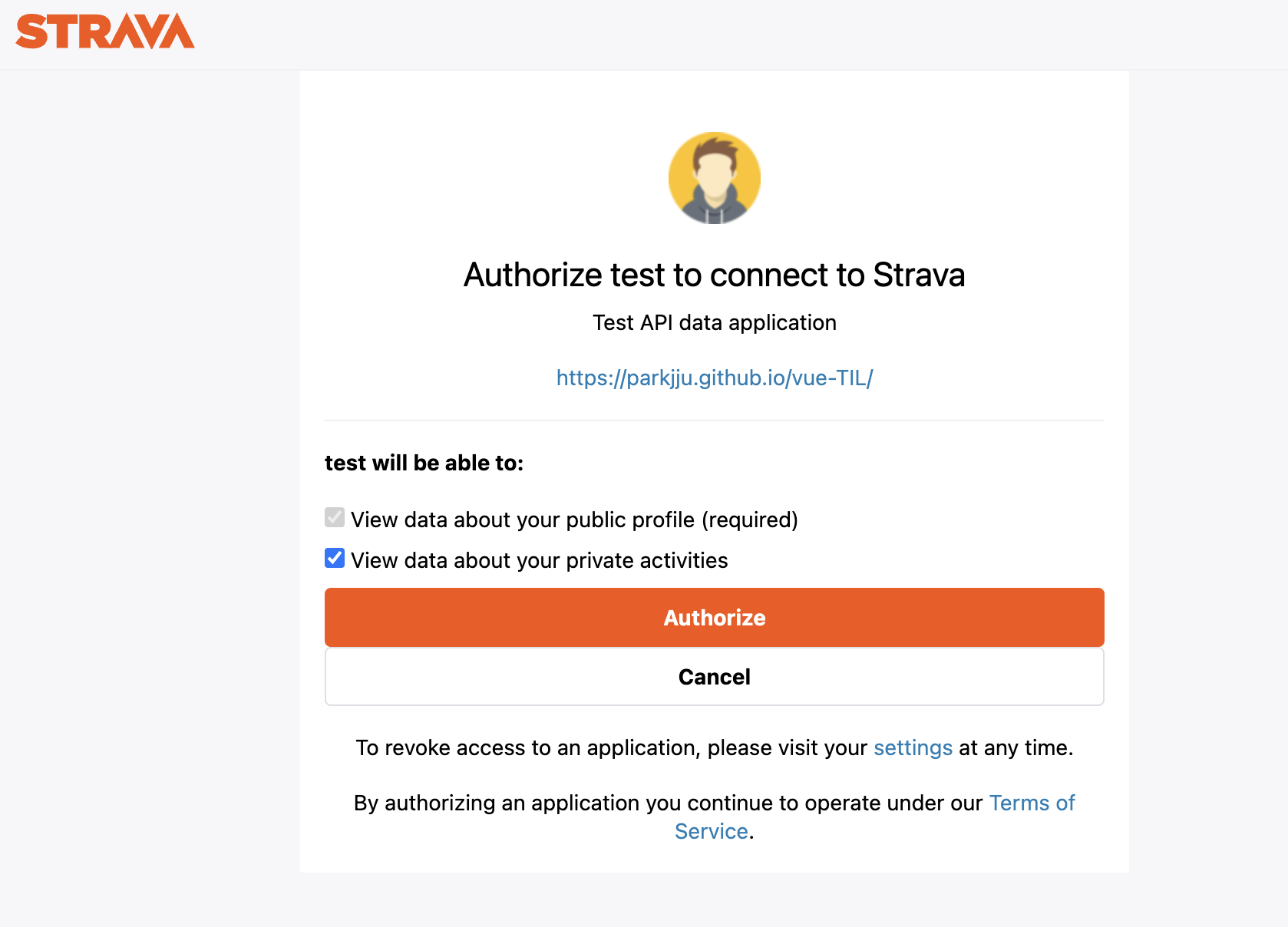1288x927 pixels.
Task: Cancel the authorization request
Action: tap(715, 677)
